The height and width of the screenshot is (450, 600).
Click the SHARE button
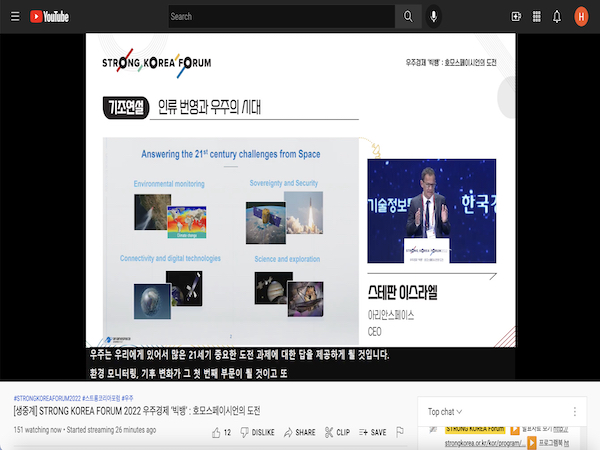pos(300,432)
